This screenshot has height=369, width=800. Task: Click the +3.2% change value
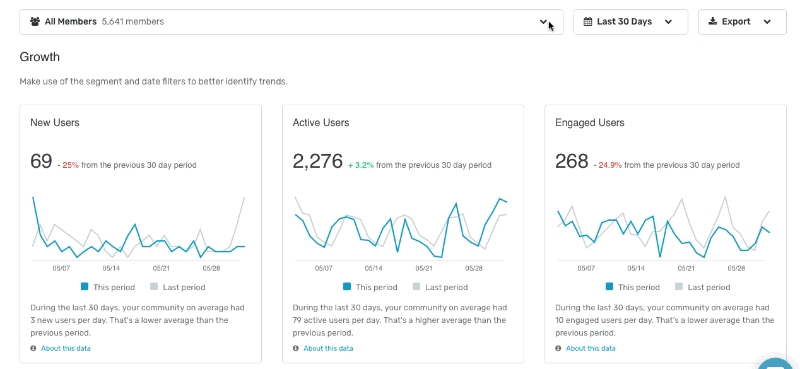[x=361, y=165]
